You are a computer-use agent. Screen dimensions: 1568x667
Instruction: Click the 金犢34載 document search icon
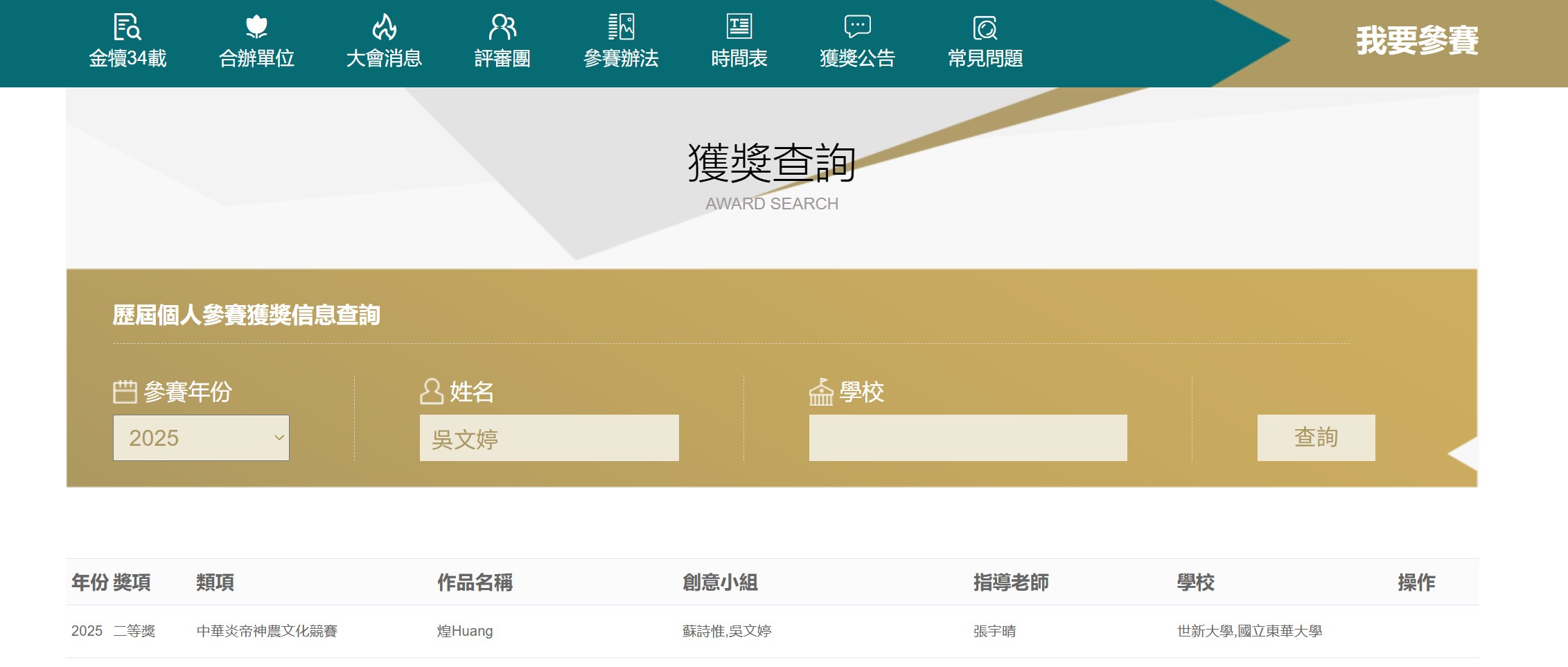127,27
